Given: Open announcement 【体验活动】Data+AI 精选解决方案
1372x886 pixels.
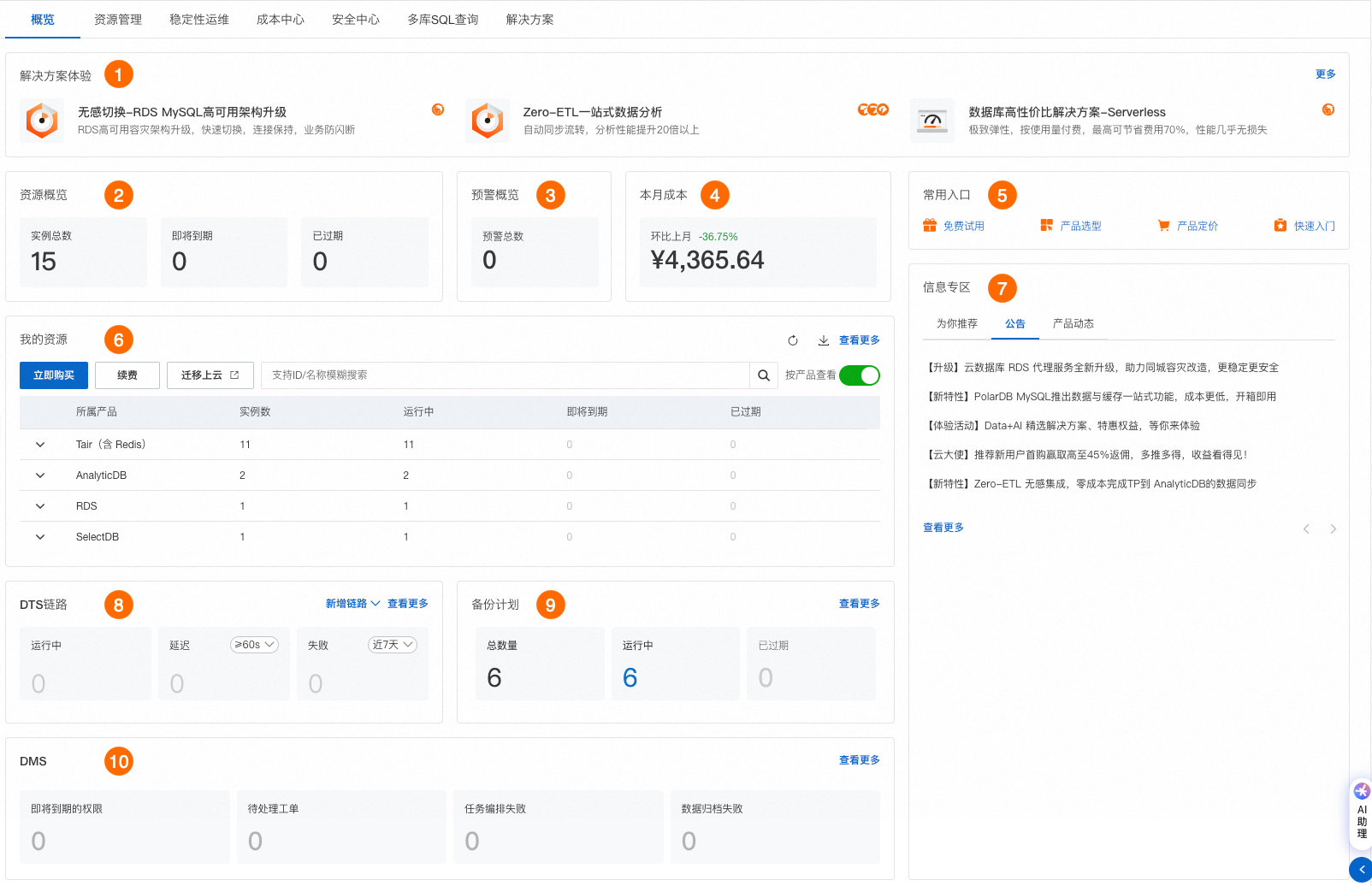Looking at the screenshot, I should [1062, 426].
